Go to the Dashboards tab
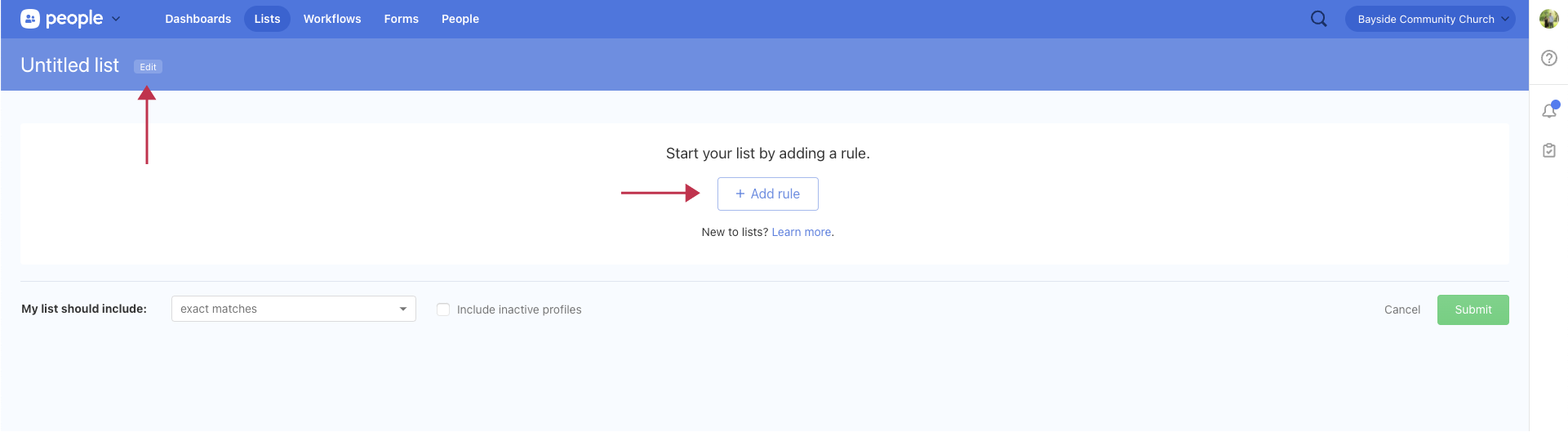The image size is (1568, 432). (198, 19)
